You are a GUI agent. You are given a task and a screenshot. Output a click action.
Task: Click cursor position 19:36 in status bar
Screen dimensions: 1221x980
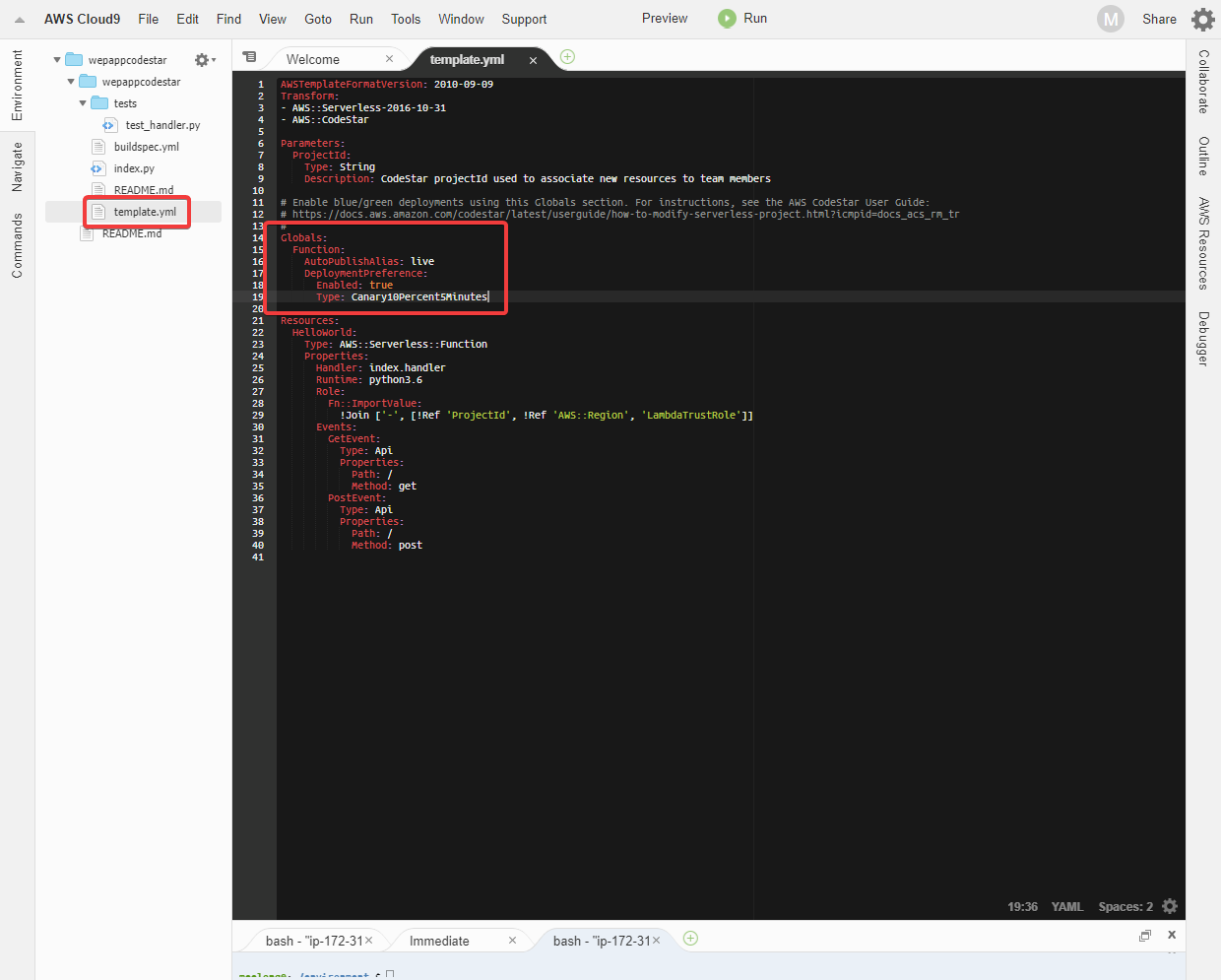[1022, 906]
